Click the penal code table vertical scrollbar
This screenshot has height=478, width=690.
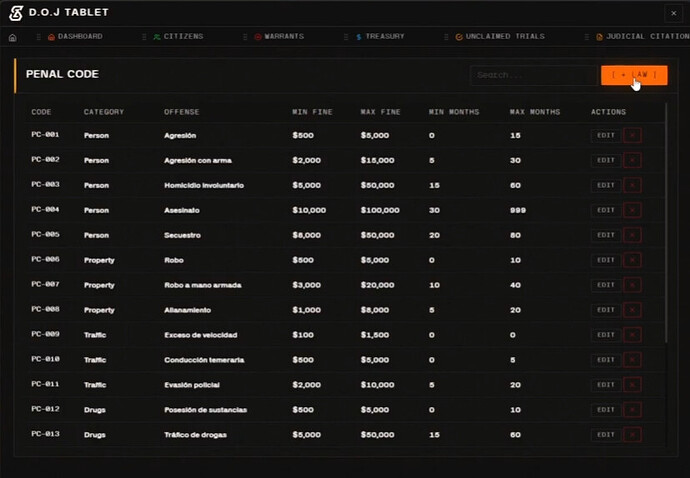(666, 222)
